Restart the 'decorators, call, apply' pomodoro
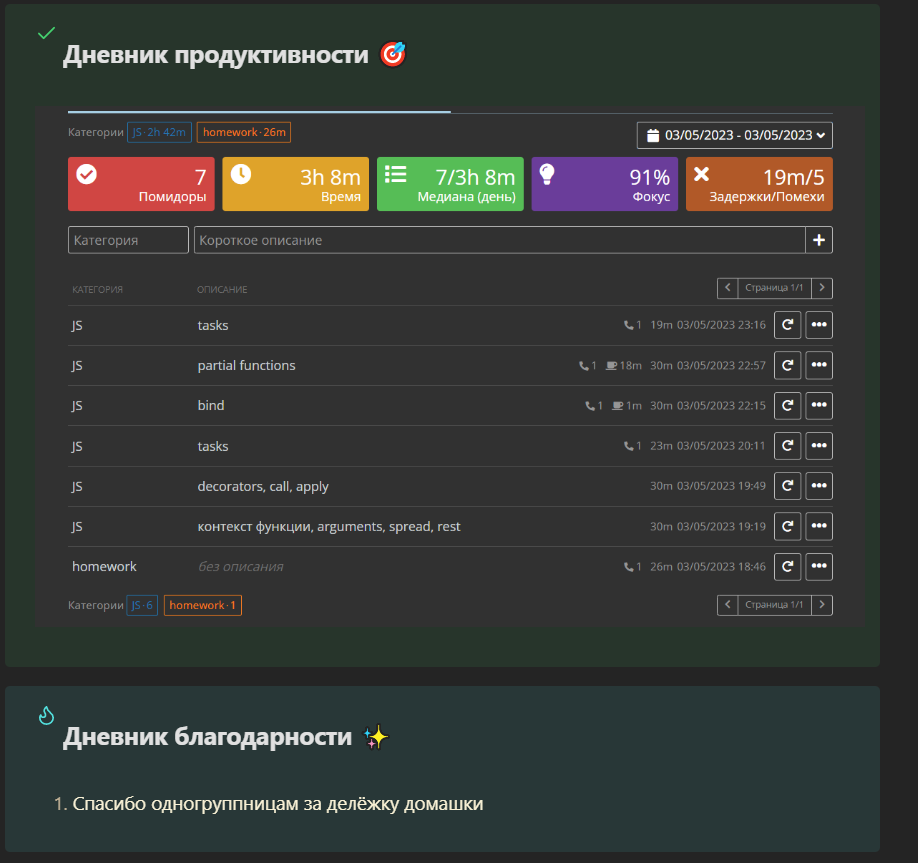Screen dimensions: 918x863 pos(787,486)
